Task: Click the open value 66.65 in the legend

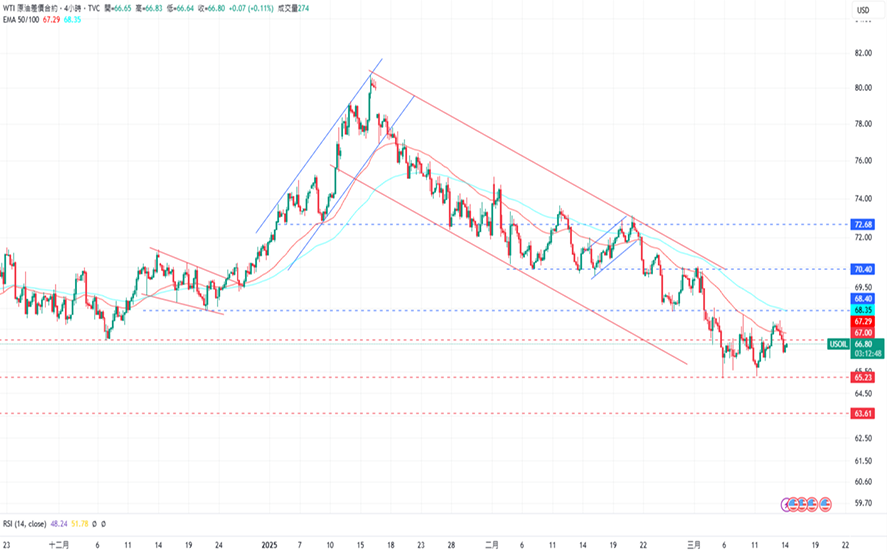Action: coord(122,8)
